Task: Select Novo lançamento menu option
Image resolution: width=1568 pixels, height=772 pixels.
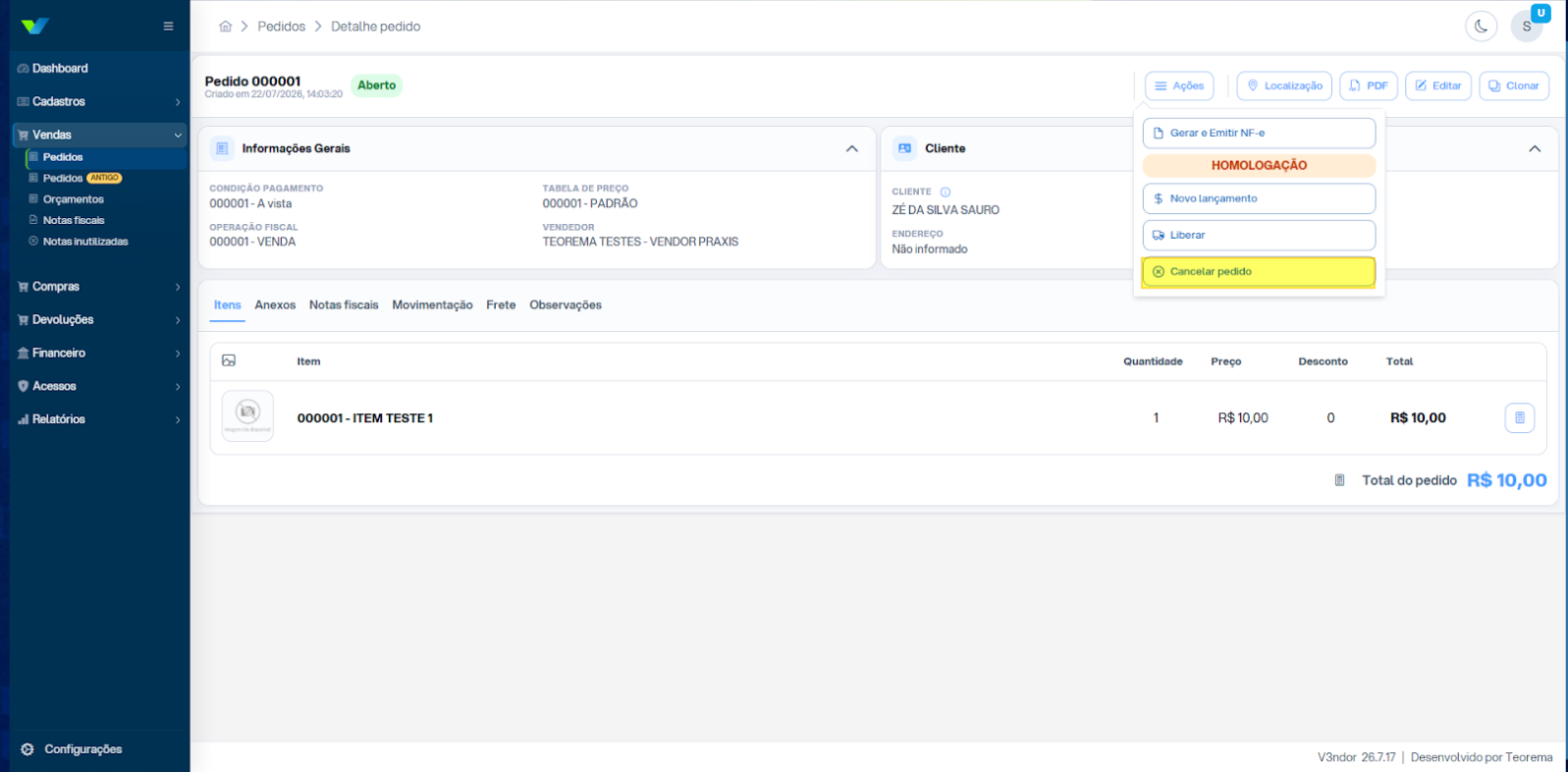Action: 1259,198
